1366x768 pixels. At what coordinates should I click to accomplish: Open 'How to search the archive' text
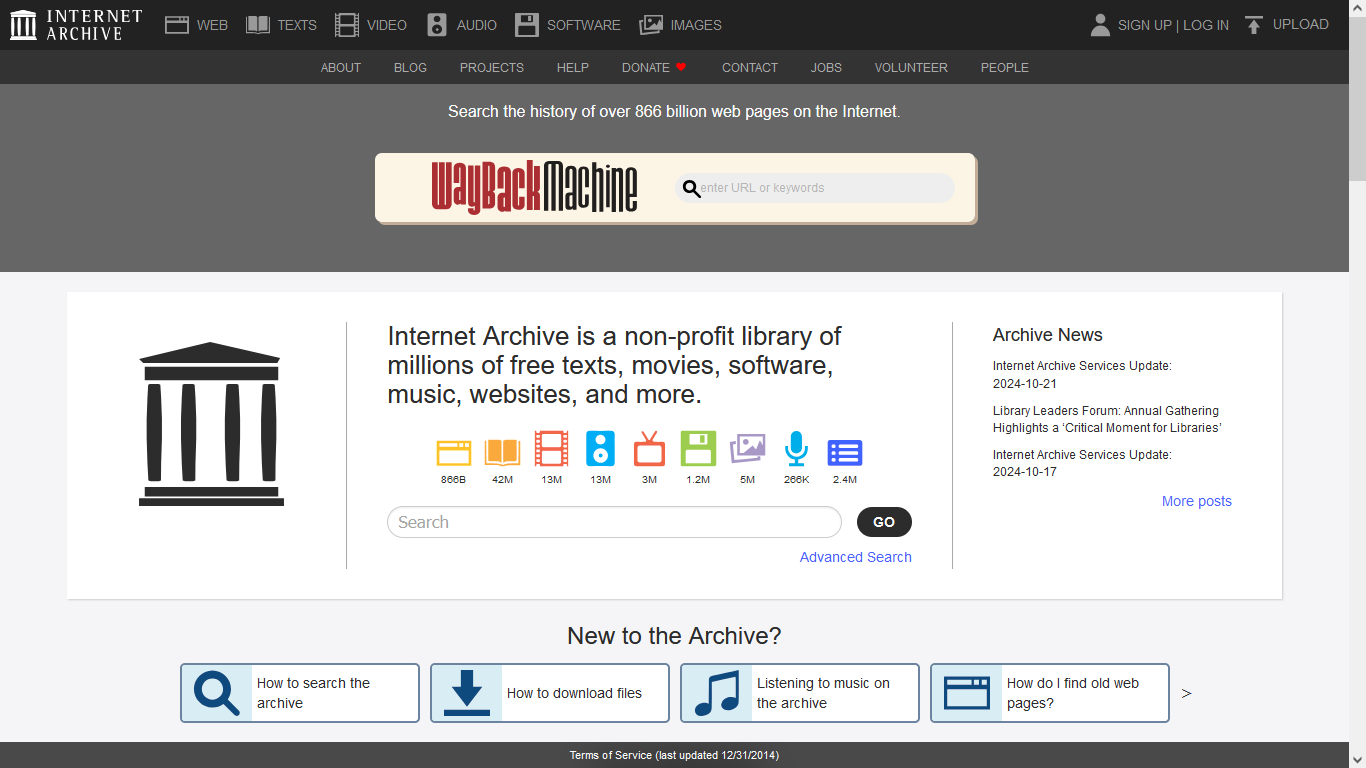point(314,693)
